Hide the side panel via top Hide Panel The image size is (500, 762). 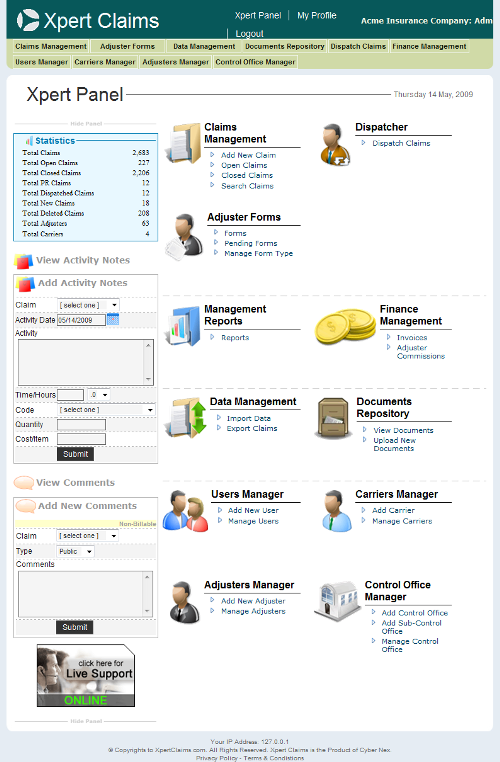tap(86, 124)
